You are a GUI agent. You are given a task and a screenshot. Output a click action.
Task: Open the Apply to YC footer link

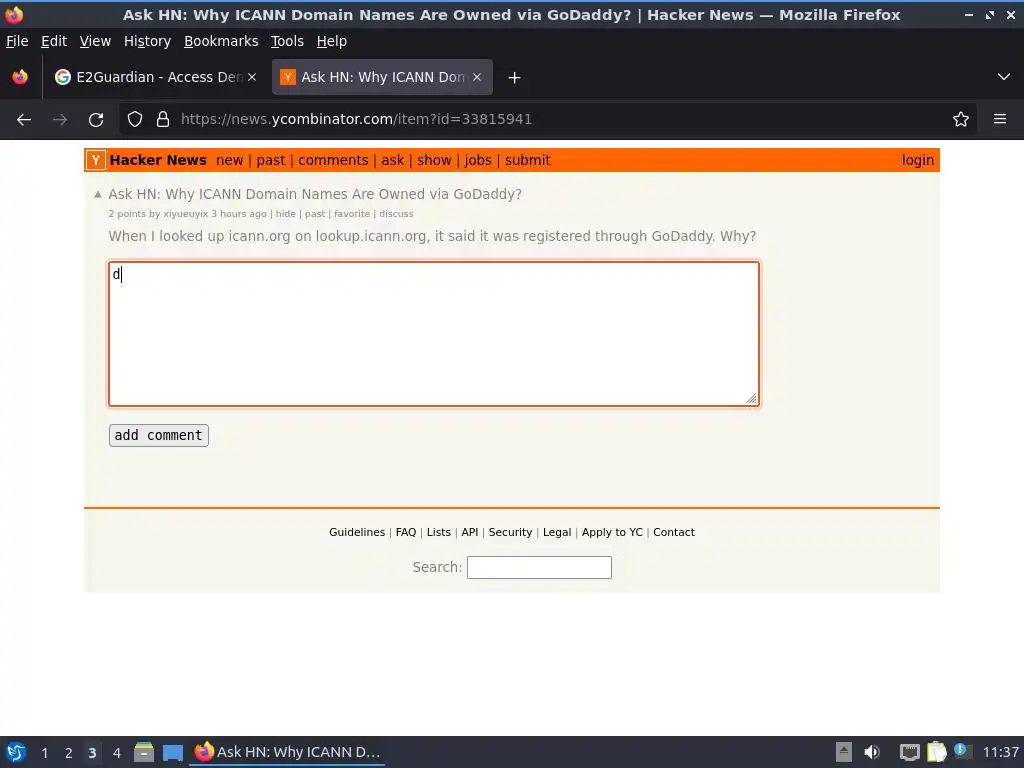pos(612,532)
